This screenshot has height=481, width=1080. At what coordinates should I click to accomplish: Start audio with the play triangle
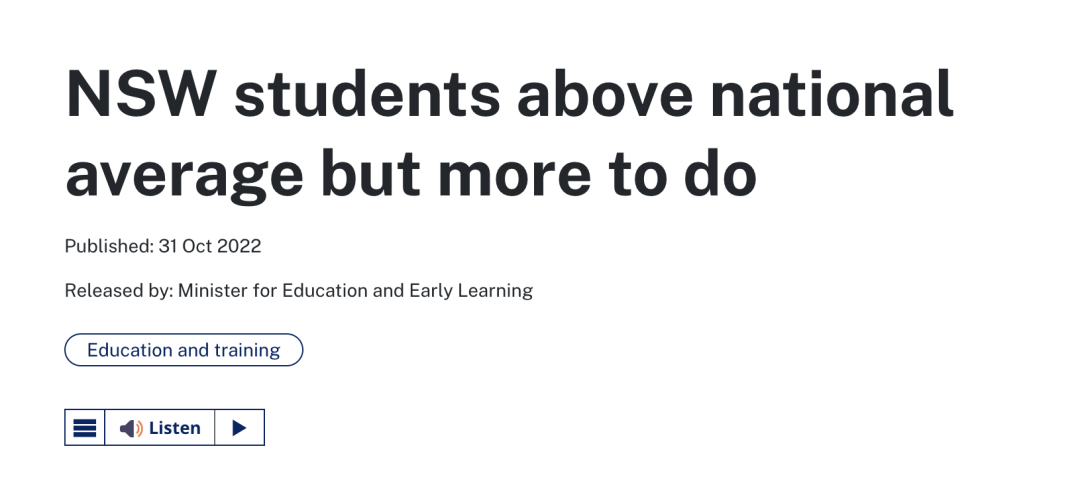pos(239,428)
